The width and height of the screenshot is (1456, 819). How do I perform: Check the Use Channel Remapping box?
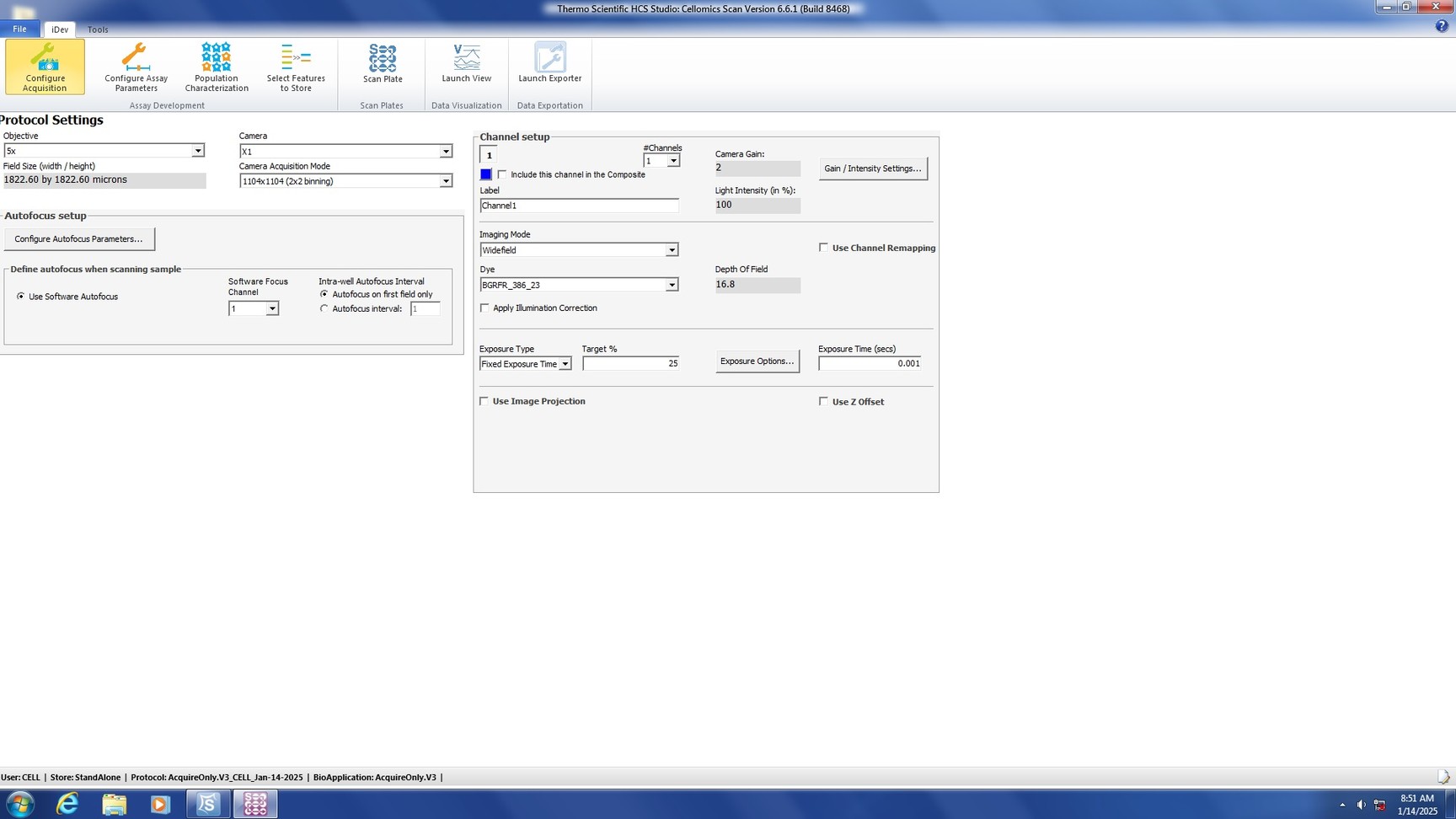(x=823, y=248)
